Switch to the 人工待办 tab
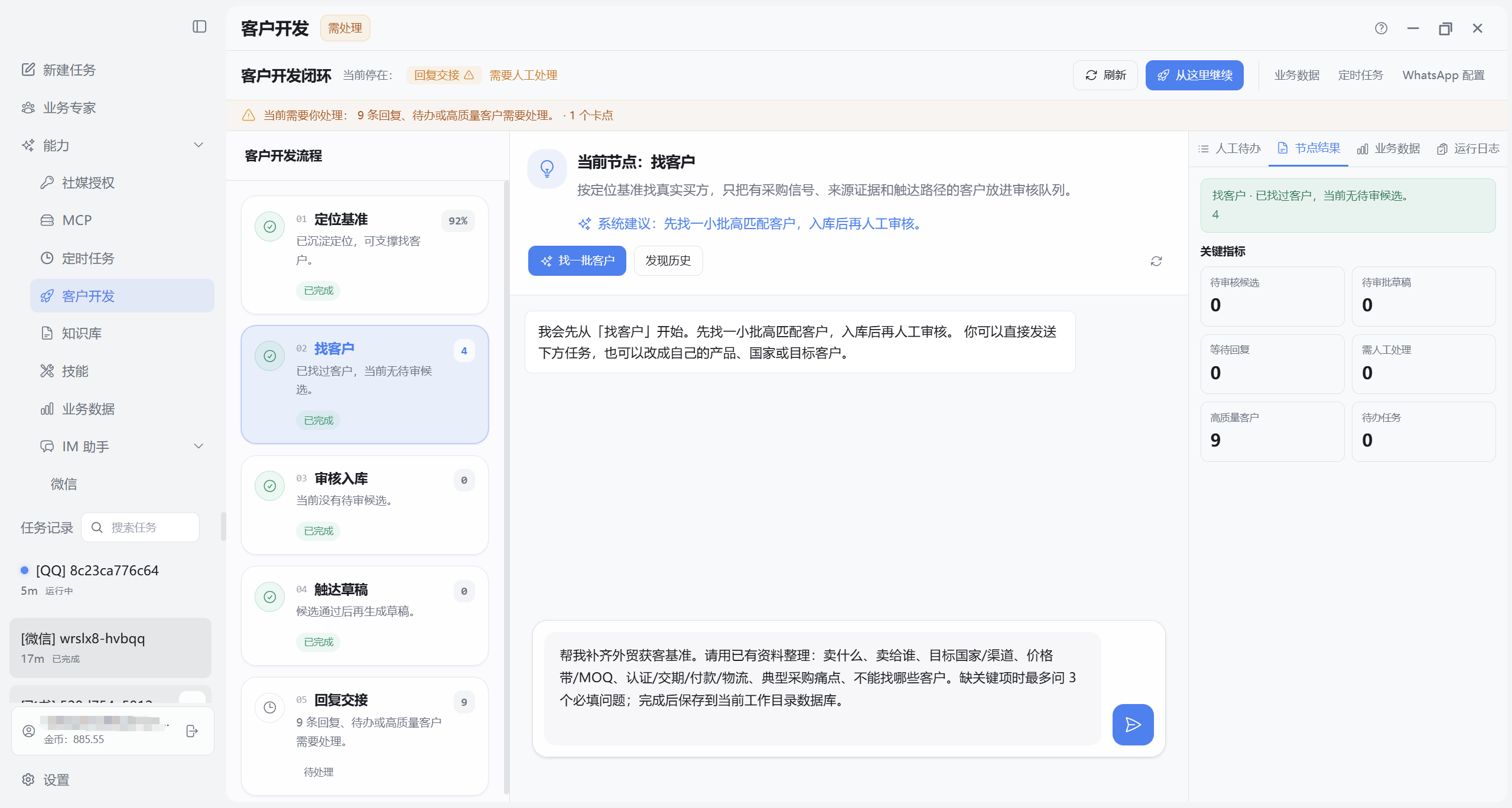The height and width of the screenshot is (808, 1512). pos(1229,148)
